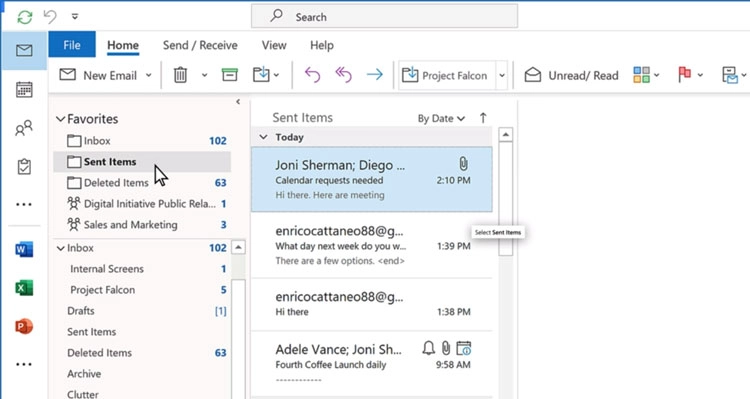Click the Undo arrow in quick access toolbar
This screenshot has height=399, width=750.
(50, 17)
